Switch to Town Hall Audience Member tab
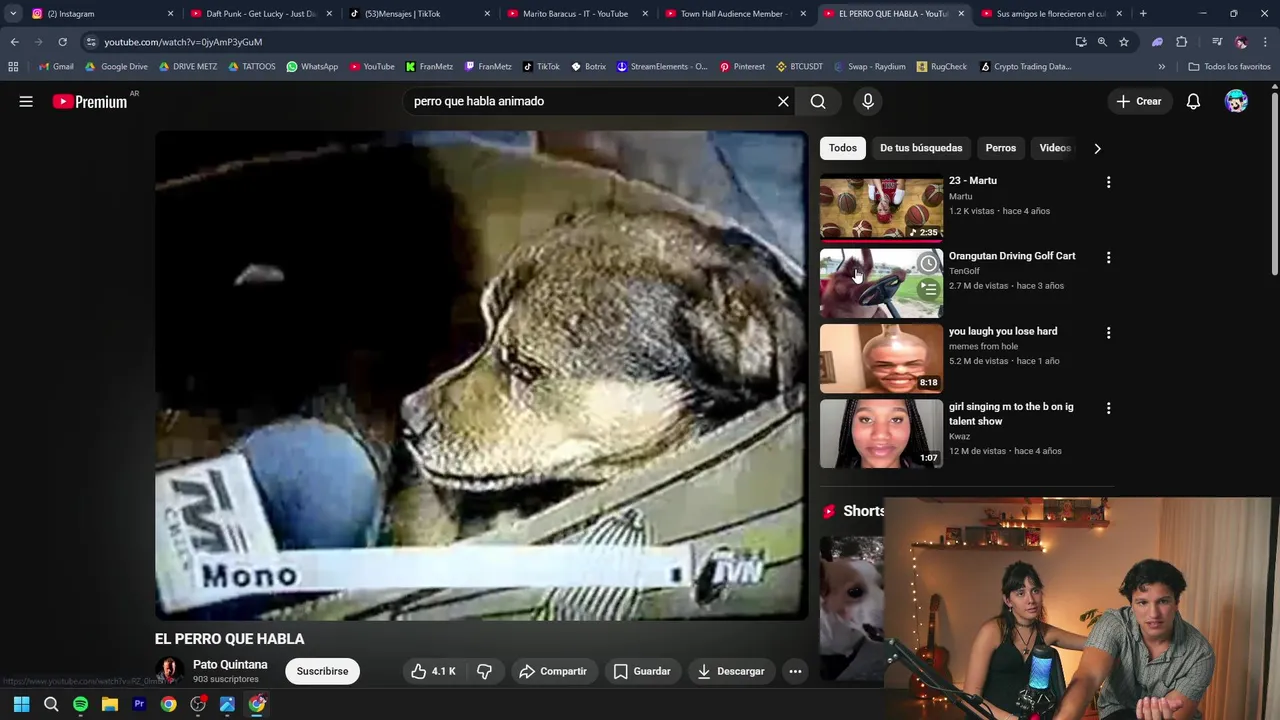This screenshot has width=1280, height=720. point(735,14)
